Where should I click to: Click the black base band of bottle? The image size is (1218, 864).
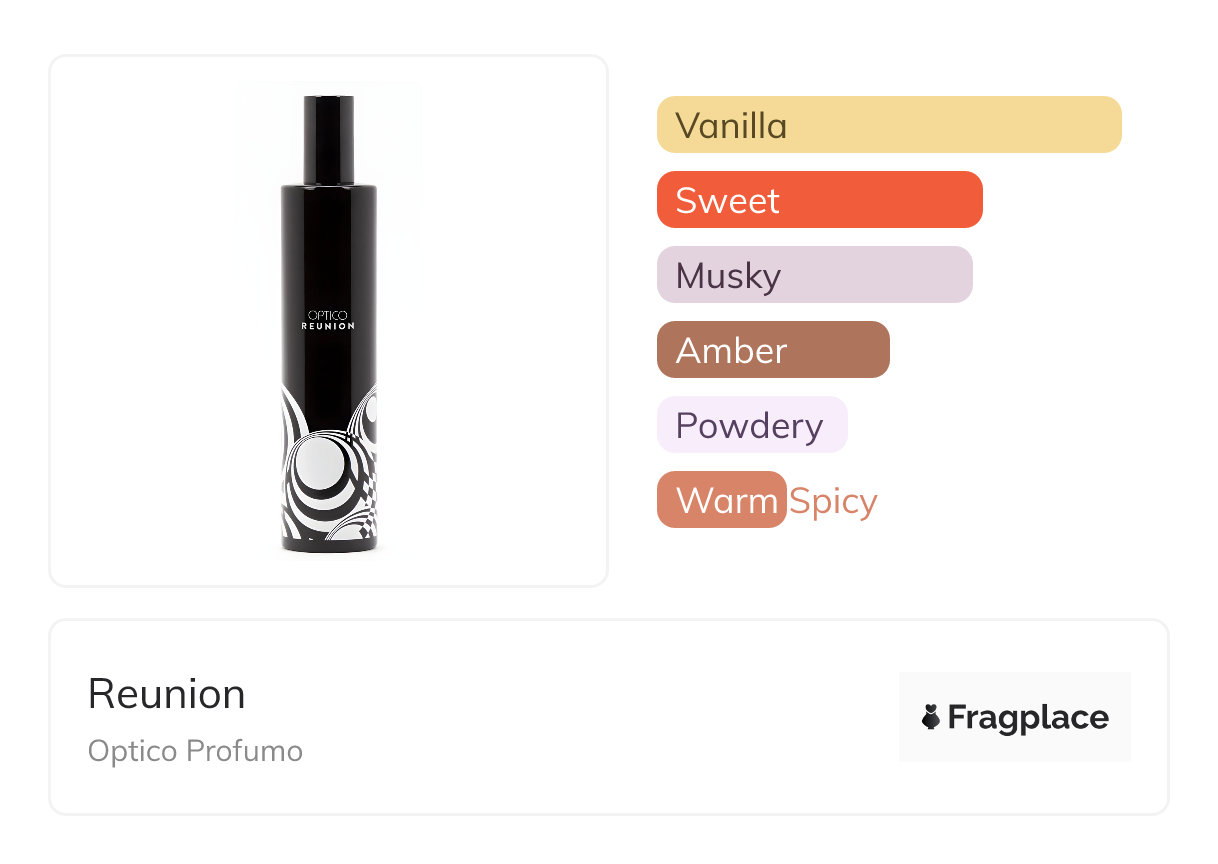click(x=328, y=546)
